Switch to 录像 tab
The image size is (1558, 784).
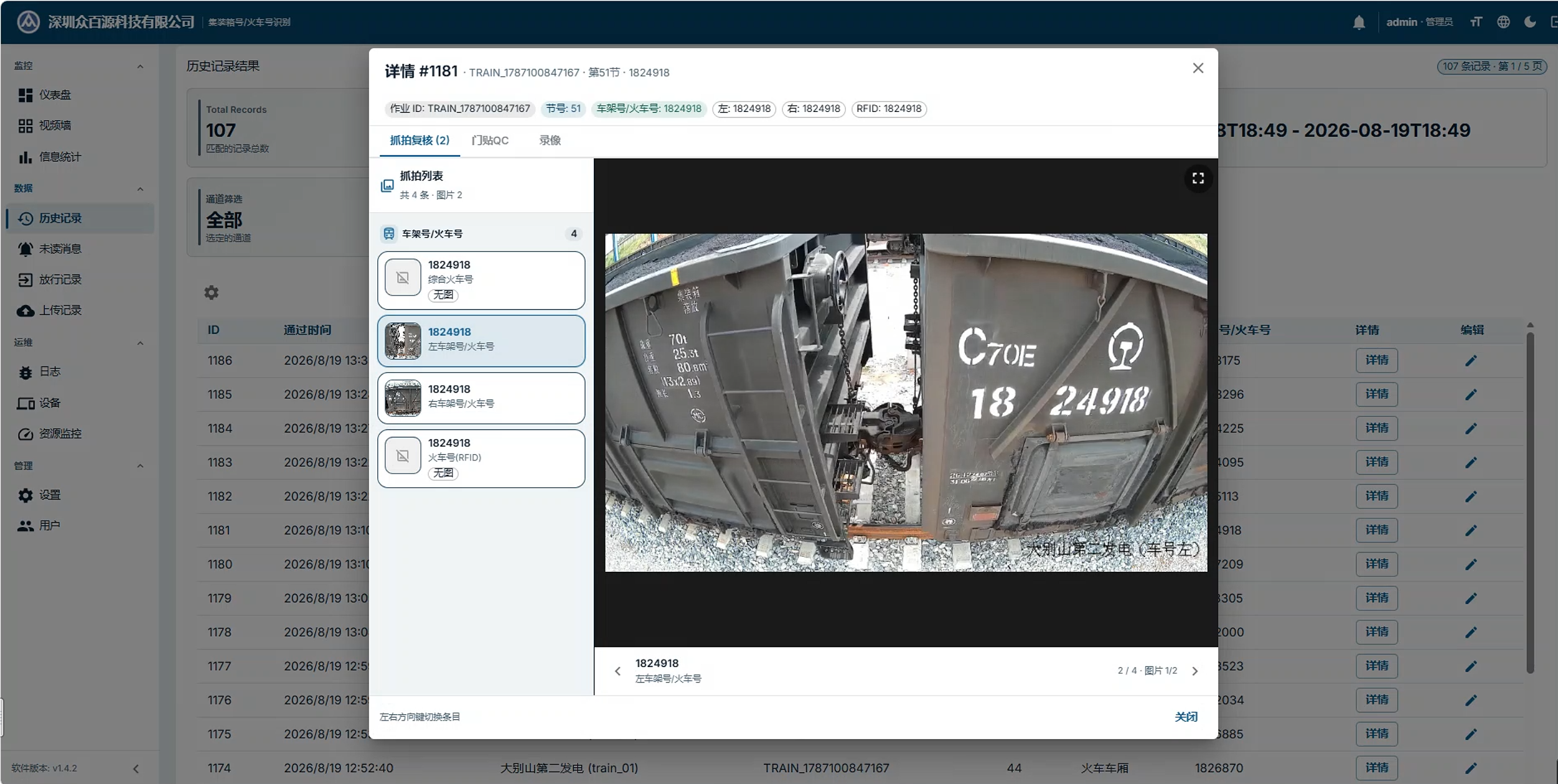coord(550,141)
